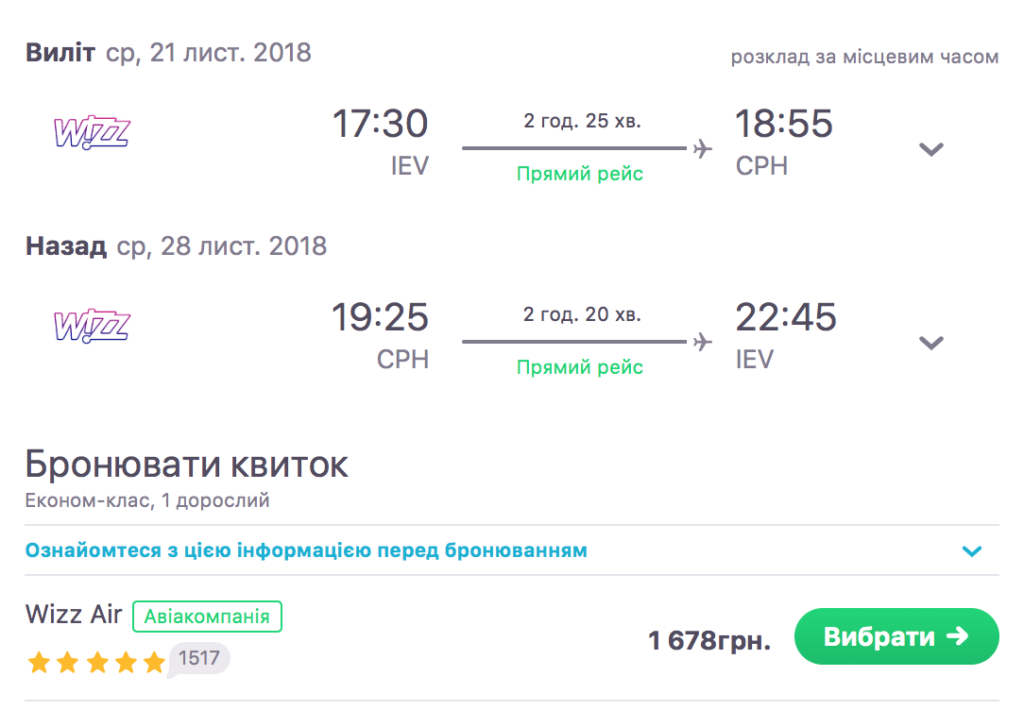Click the airplane icon on the outbound route

(x=702, y=149)
